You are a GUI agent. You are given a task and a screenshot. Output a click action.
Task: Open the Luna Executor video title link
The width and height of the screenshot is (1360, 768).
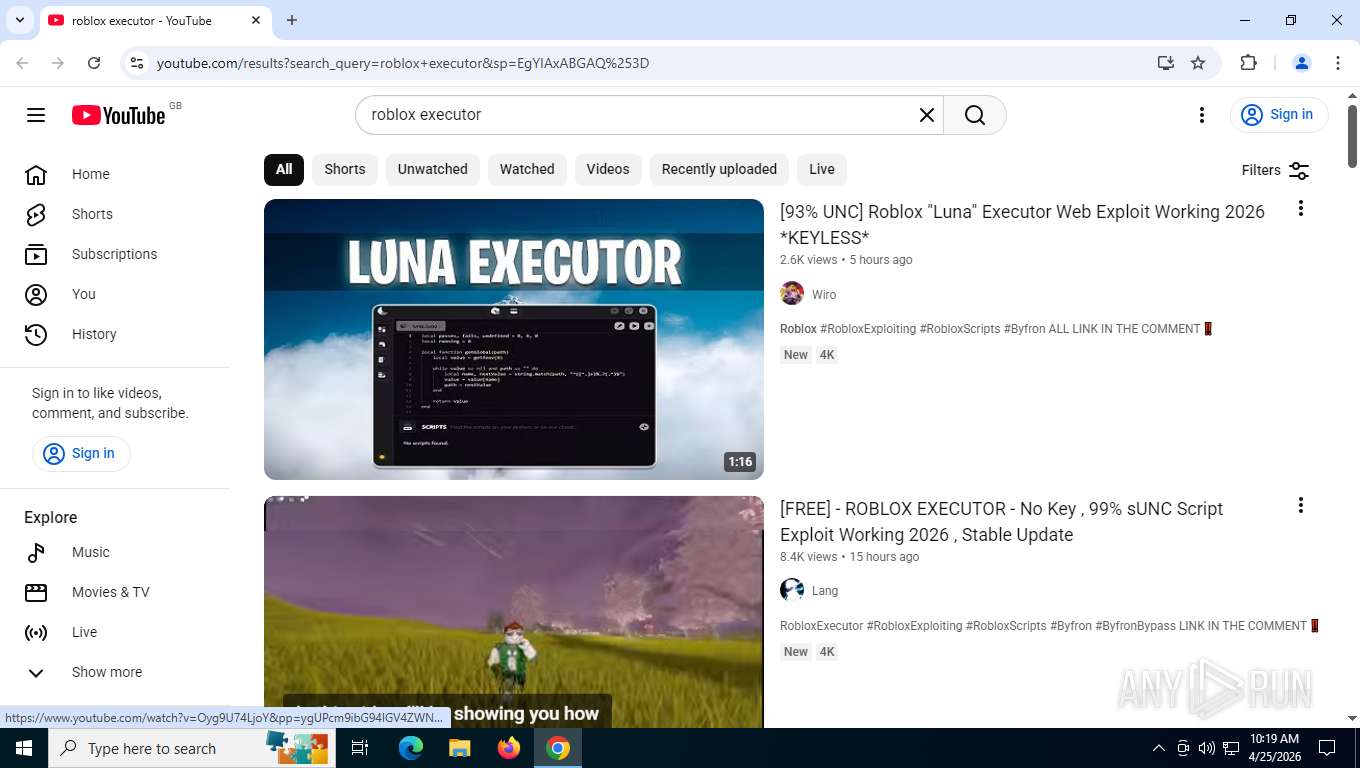(1022, 224)
